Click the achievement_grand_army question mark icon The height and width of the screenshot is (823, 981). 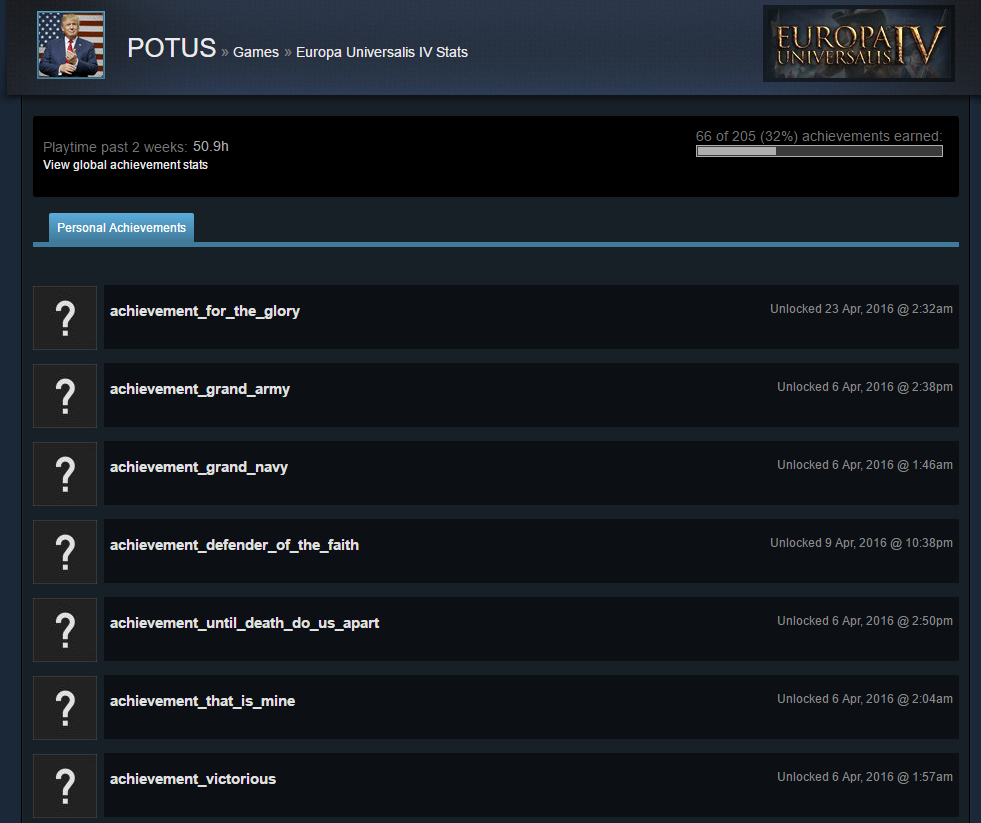[65, 396]
